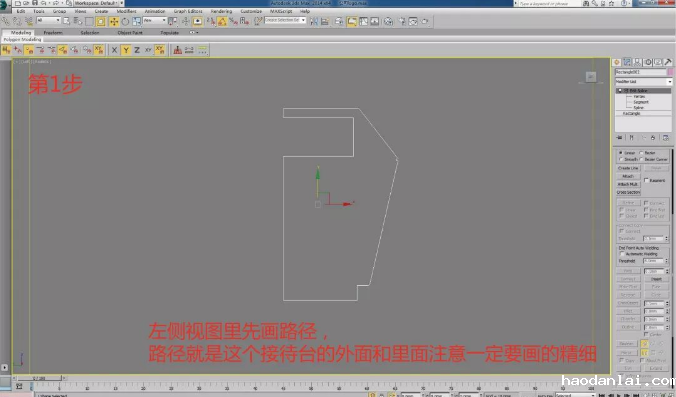Restrict to X axis constraint
This screenshot has width=676, height=397.
(114, 50)
